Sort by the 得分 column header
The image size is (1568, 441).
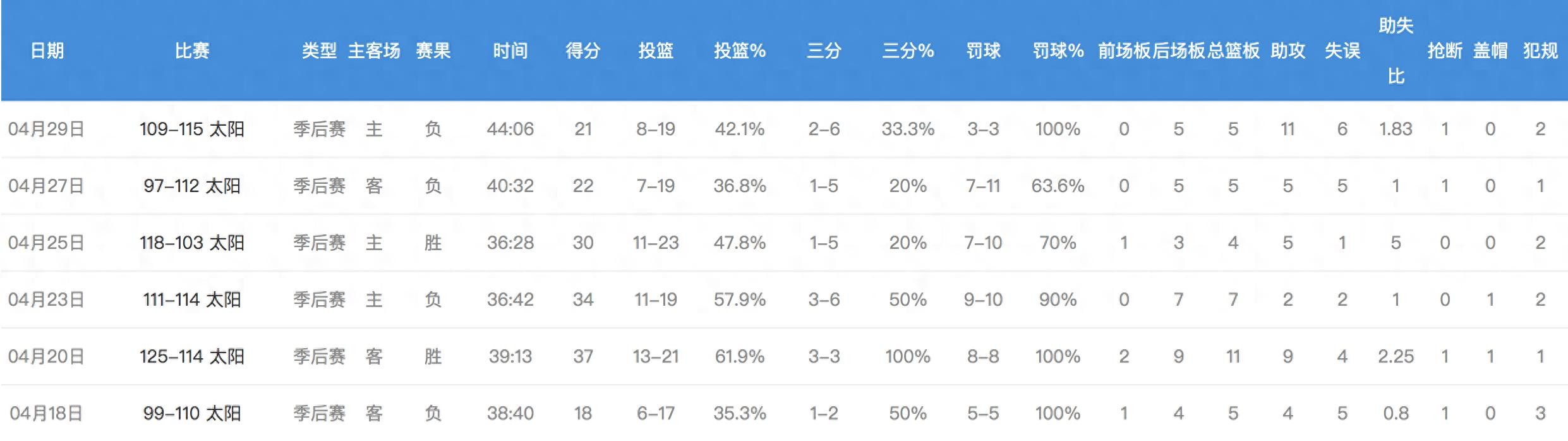582,51
